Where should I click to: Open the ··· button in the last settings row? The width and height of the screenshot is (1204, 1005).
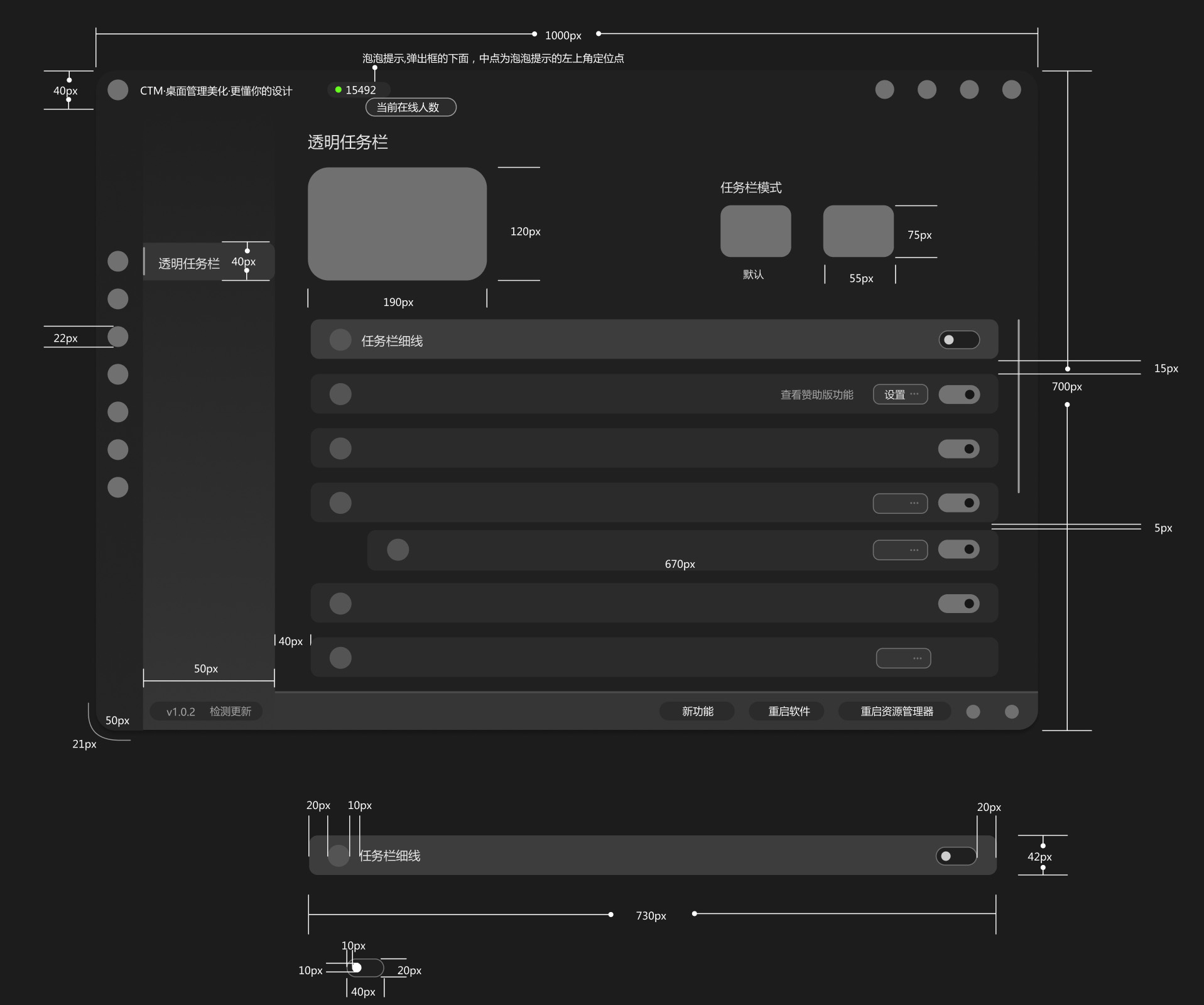click(903, 658)
